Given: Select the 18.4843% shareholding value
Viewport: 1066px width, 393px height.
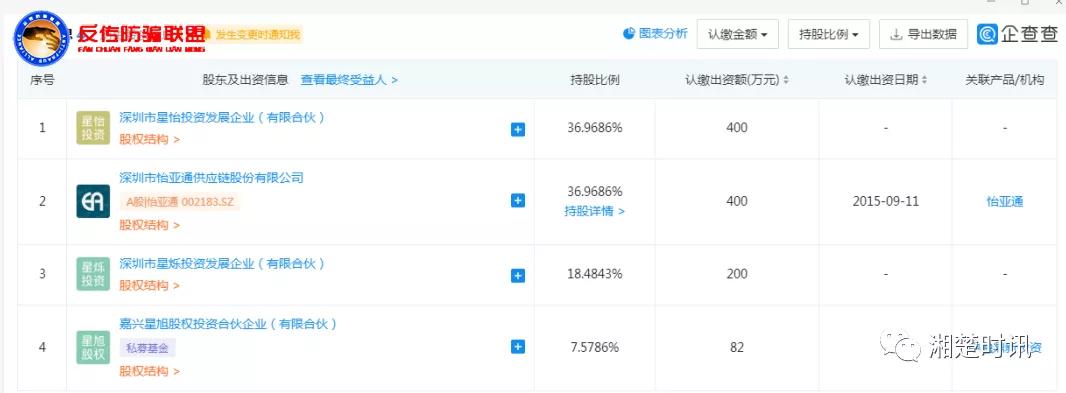Looking at the screenshot, I should click(595, 274).
